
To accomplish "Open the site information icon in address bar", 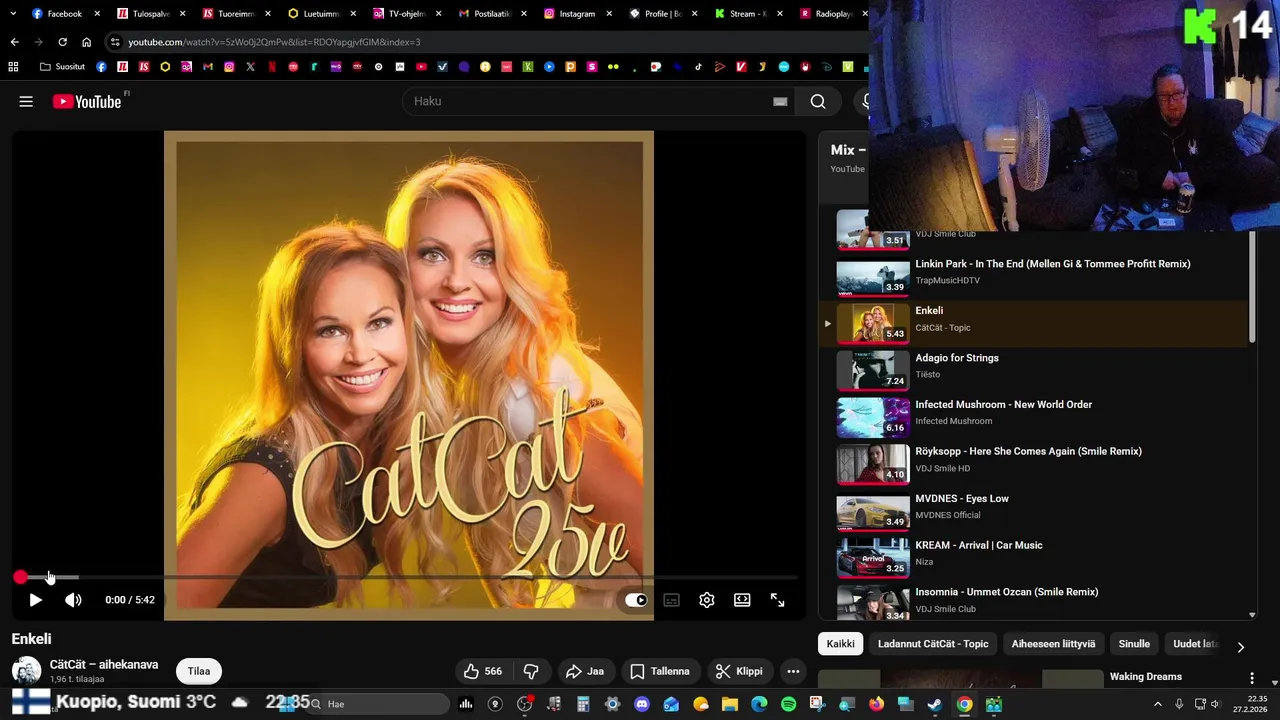I will (x=116, y=42).
